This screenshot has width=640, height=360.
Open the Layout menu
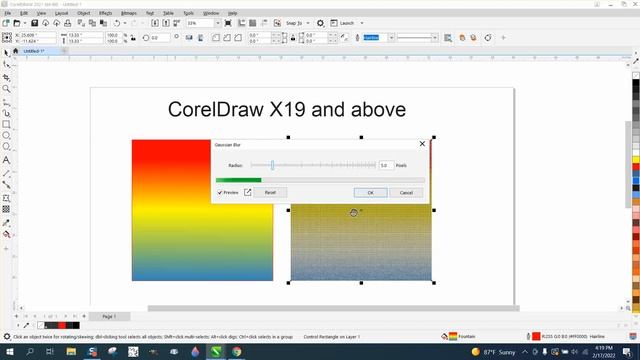(61, 13)
